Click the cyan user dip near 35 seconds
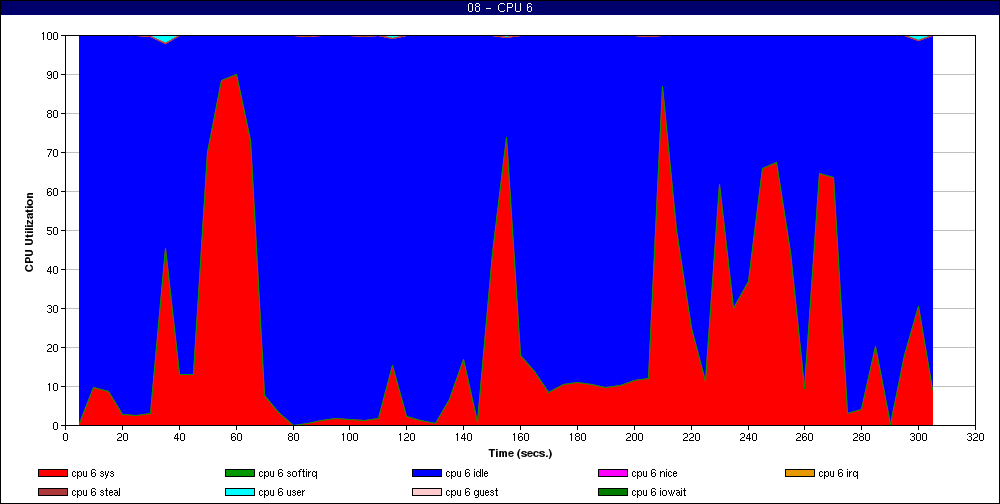The width and height of the screenshot is (1000, 504). 165,40
